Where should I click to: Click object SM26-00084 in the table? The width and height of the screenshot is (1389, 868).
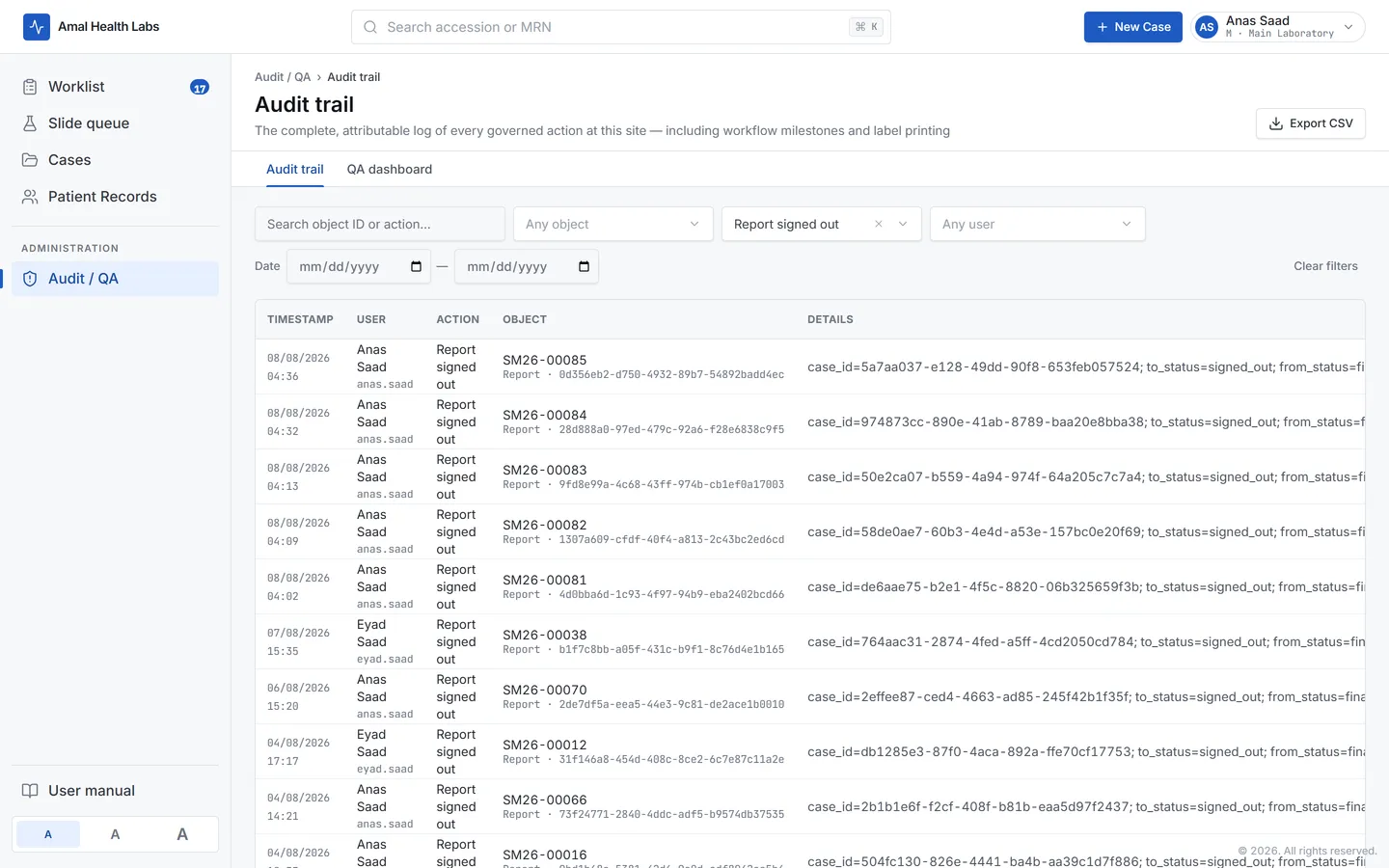pos(545,415)
